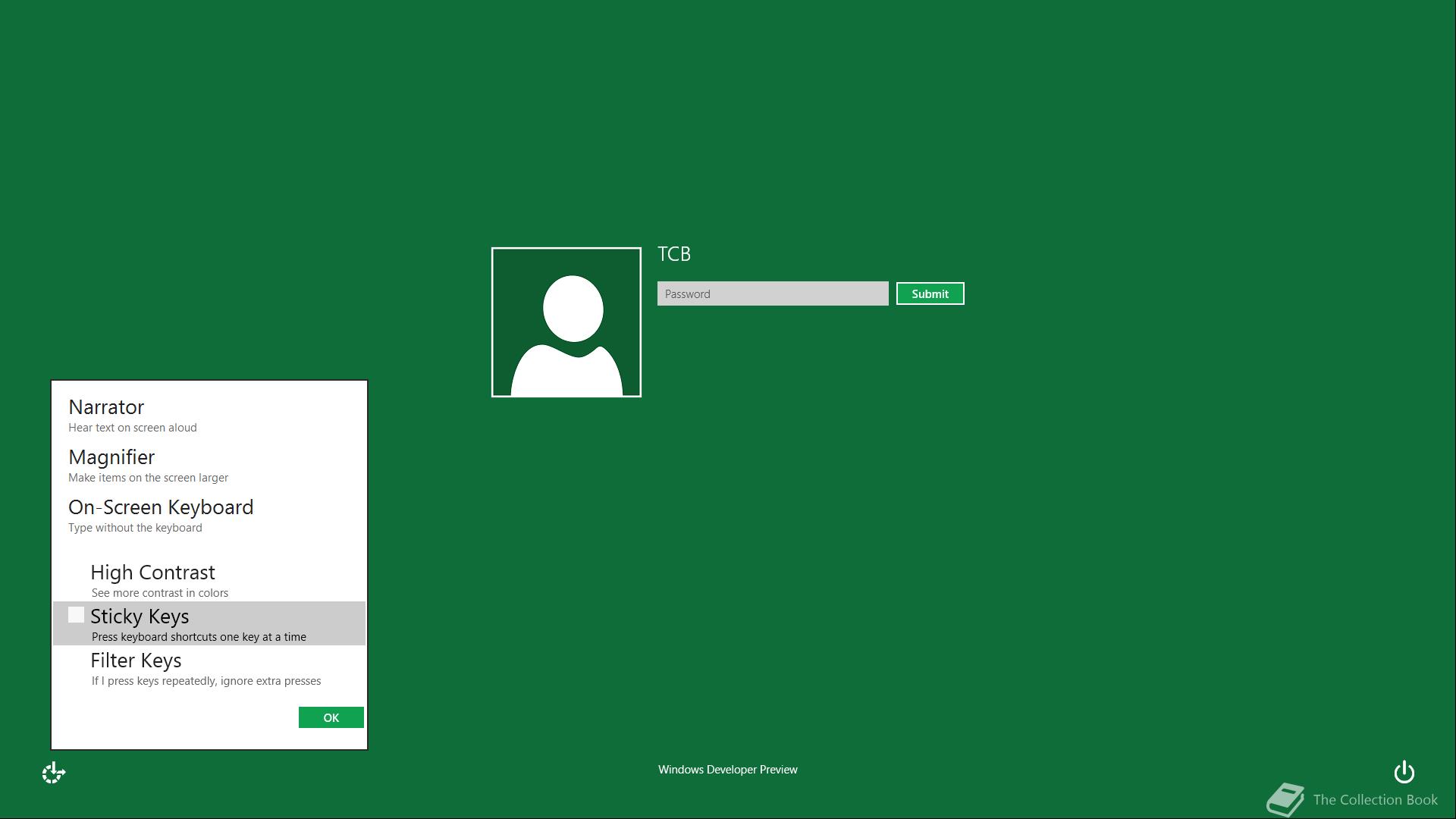Open the On-Screen Keyboard option
The width and height of the screenshot is (1456, 819).
coord(209,515)
